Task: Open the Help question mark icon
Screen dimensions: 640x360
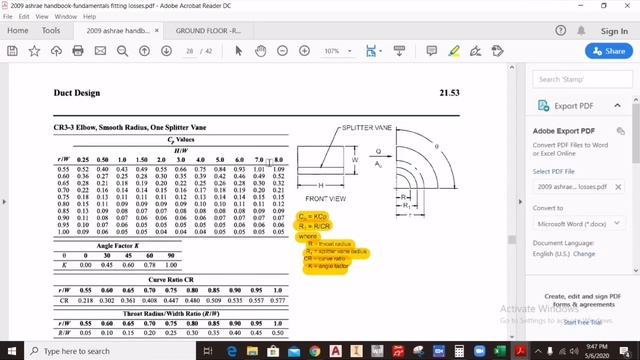Action: coord(560,31)
